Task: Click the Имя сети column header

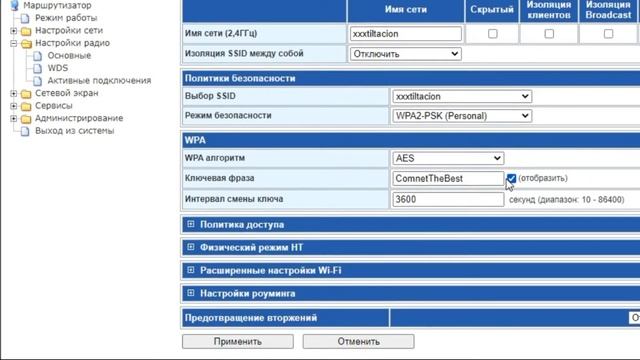Action: tap(406, 10)
